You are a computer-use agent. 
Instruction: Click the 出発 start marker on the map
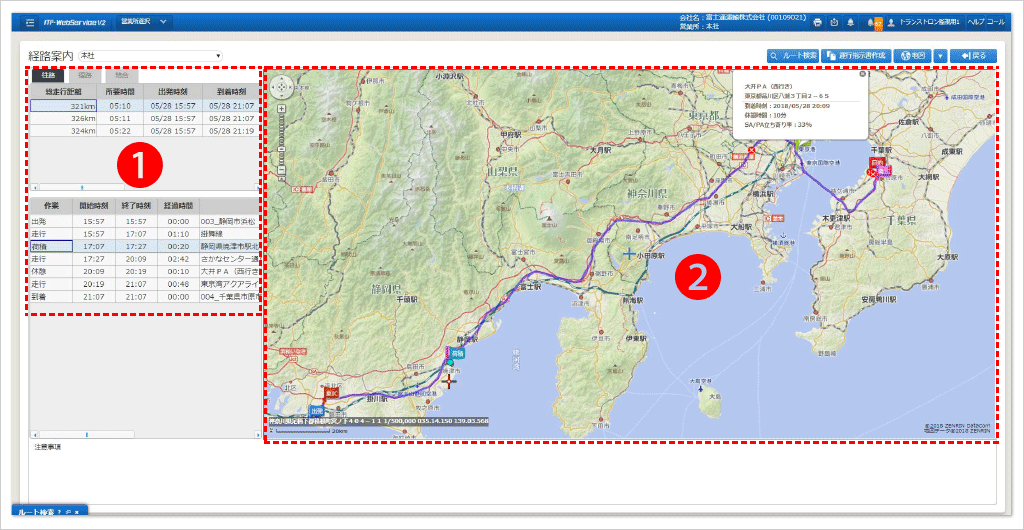point(316,411)
